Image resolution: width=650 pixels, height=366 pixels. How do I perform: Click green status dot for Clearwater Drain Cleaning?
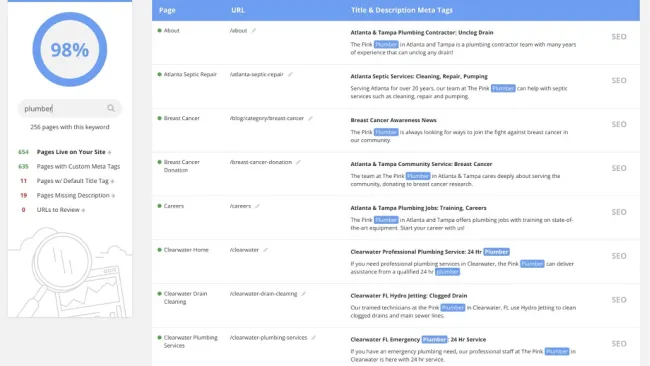coord(160,293)
